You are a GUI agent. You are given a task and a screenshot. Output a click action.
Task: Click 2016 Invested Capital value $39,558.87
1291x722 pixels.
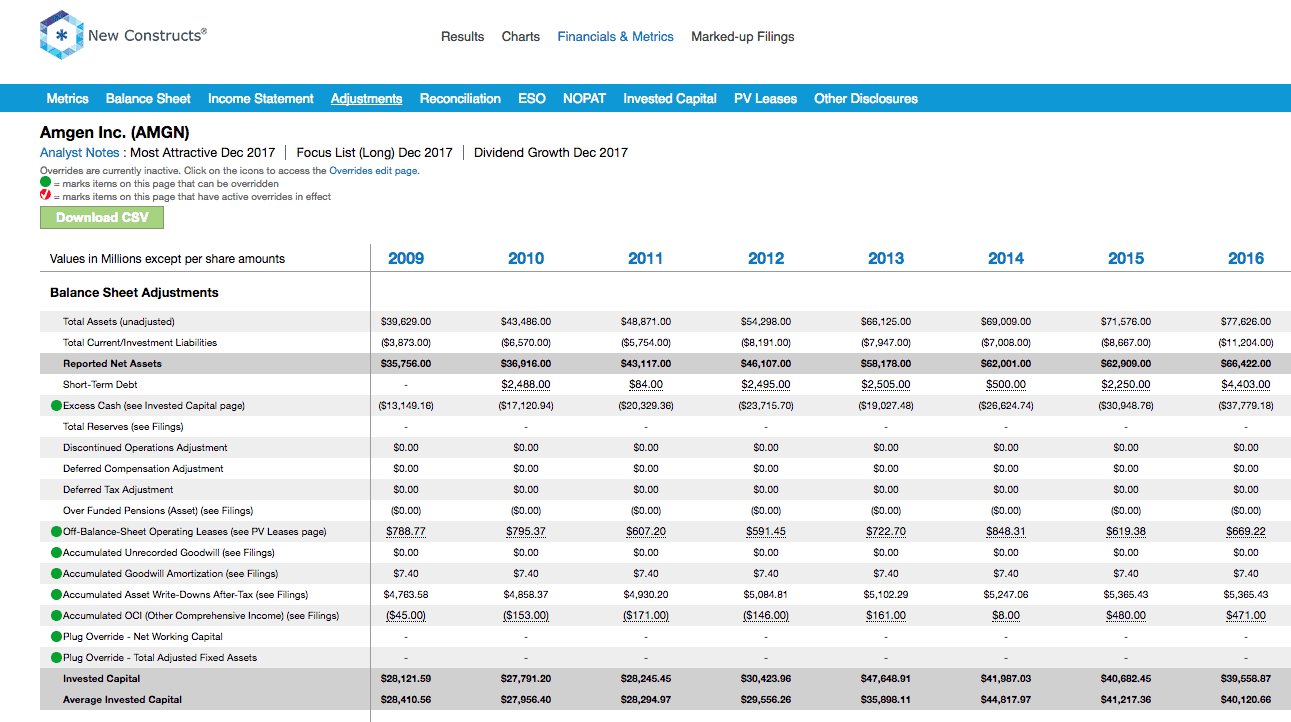point(1246,679)
